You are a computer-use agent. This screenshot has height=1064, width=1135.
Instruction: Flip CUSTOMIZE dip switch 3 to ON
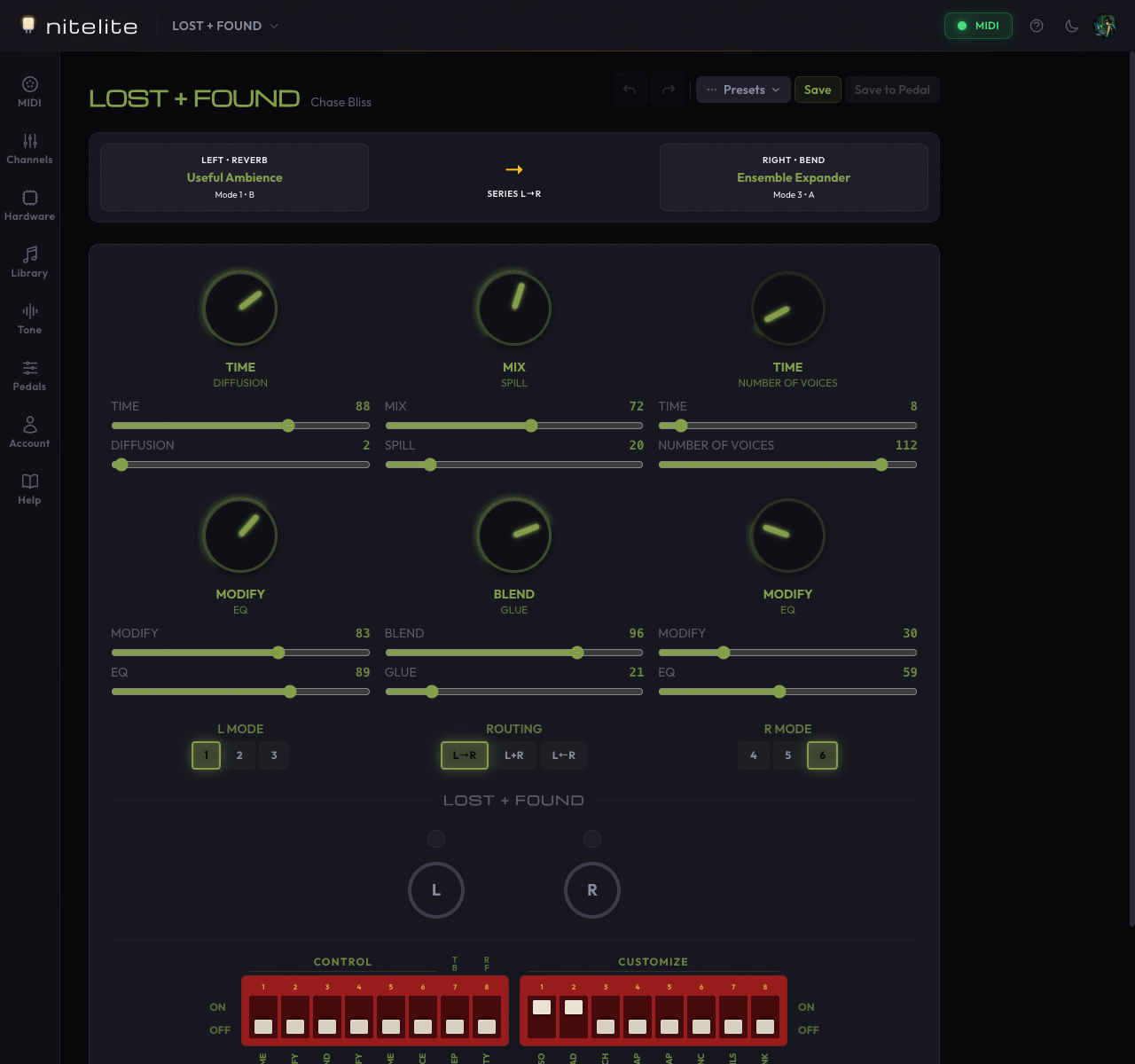606,1006
